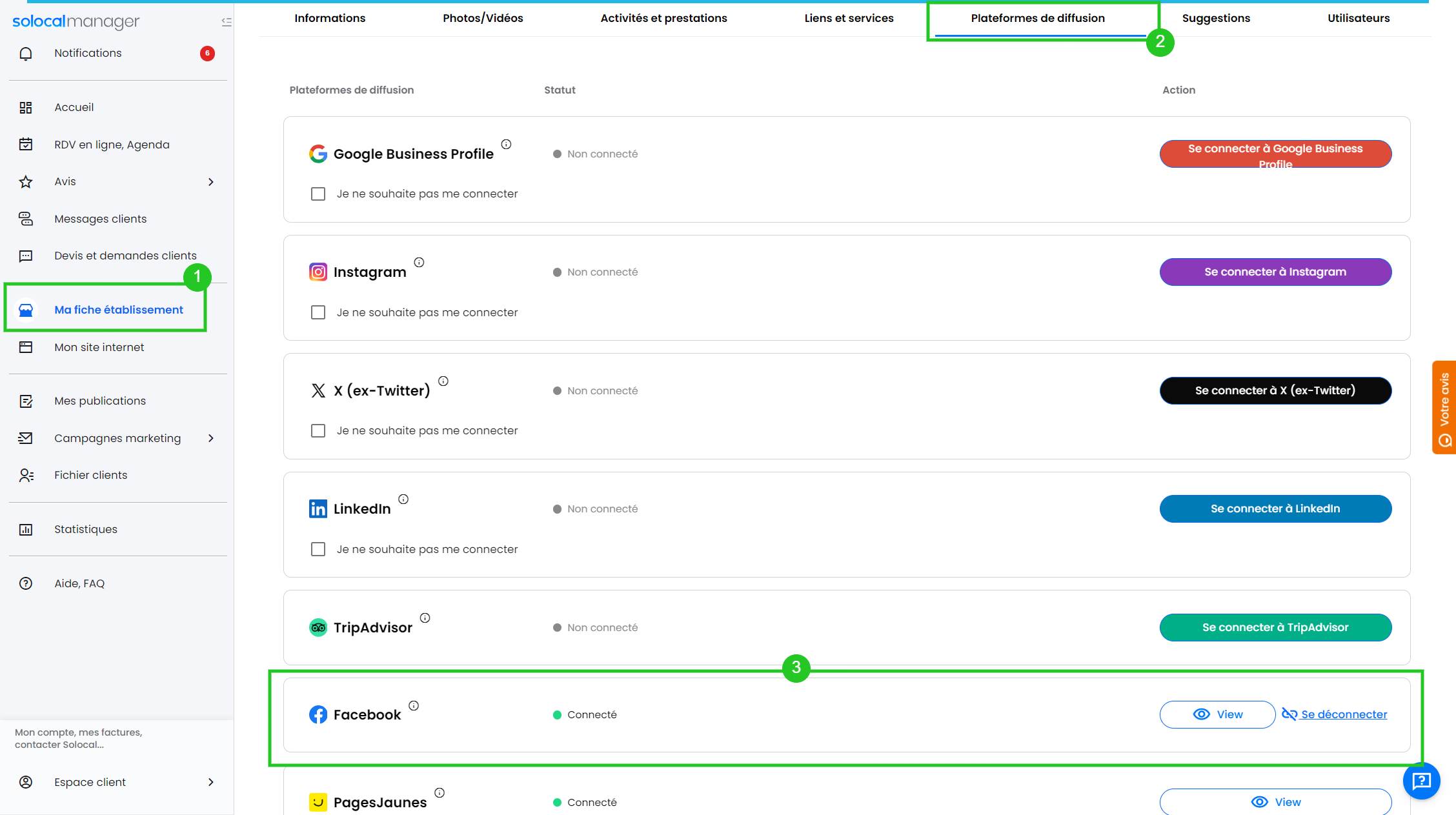Click info icon next to X (ex-Twitter)
The width and height of the screenshot is (1456, 815).
click(443, 381)
